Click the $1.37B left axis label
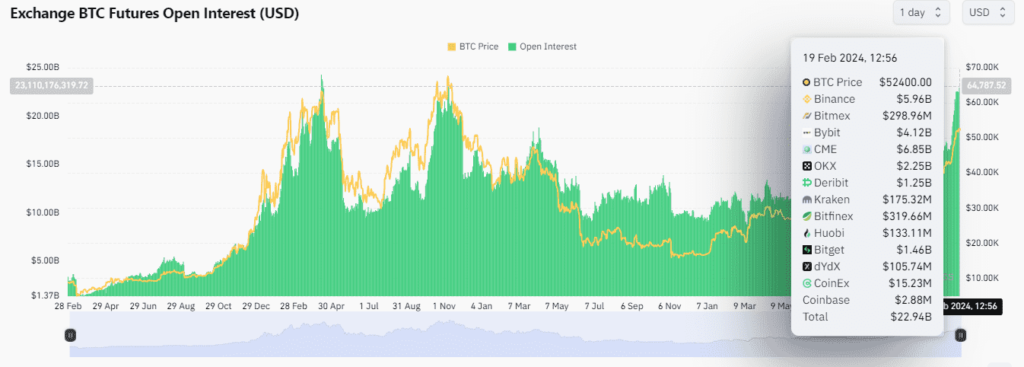The image size is (1024, 367). coord(45,295)
